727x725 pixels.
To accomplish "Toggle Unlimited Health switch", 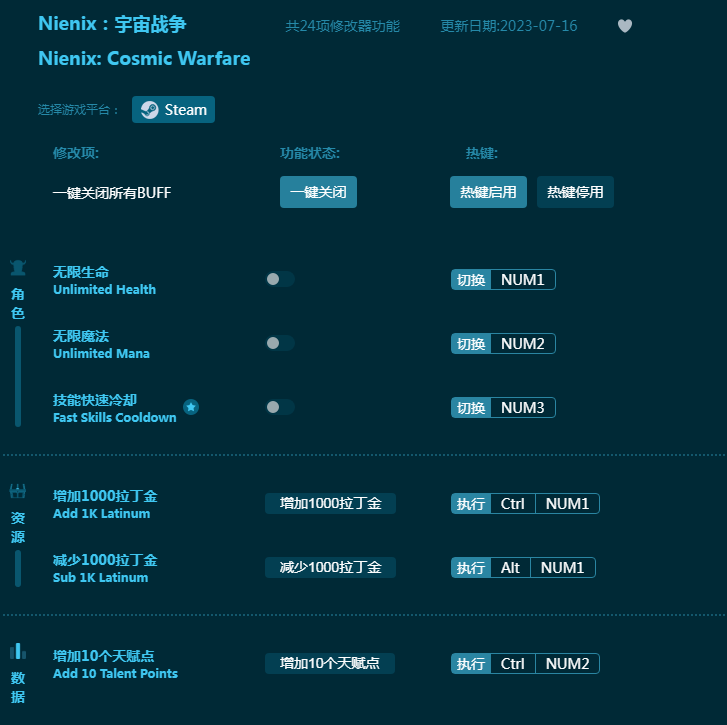I will pos(280,279).
